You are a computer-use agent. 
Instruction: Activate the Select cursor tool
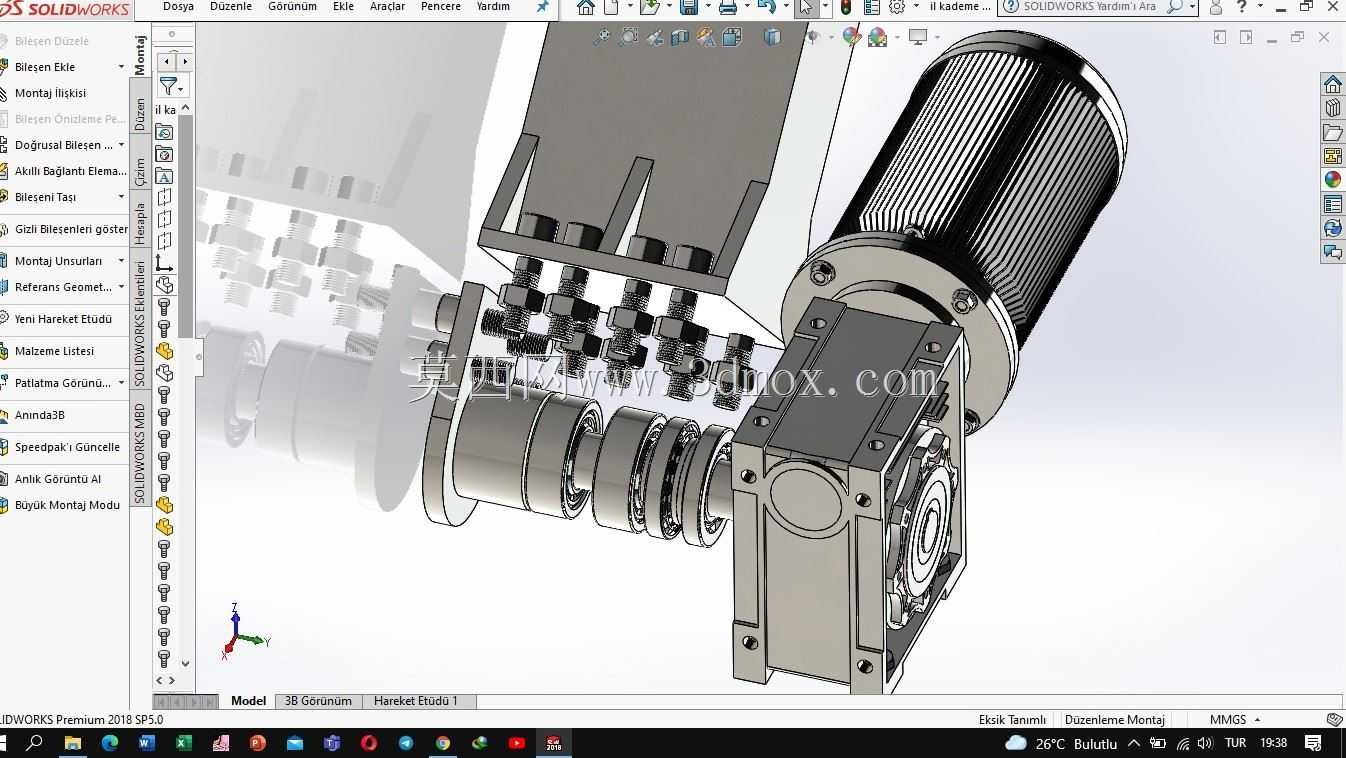coord(806,7)
